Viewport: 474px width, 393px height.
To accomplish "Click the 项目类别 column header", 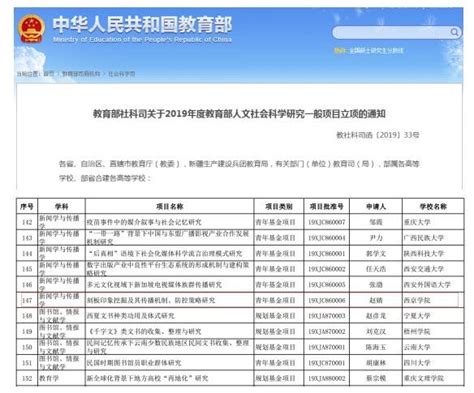I will click(x=279, y=207).
